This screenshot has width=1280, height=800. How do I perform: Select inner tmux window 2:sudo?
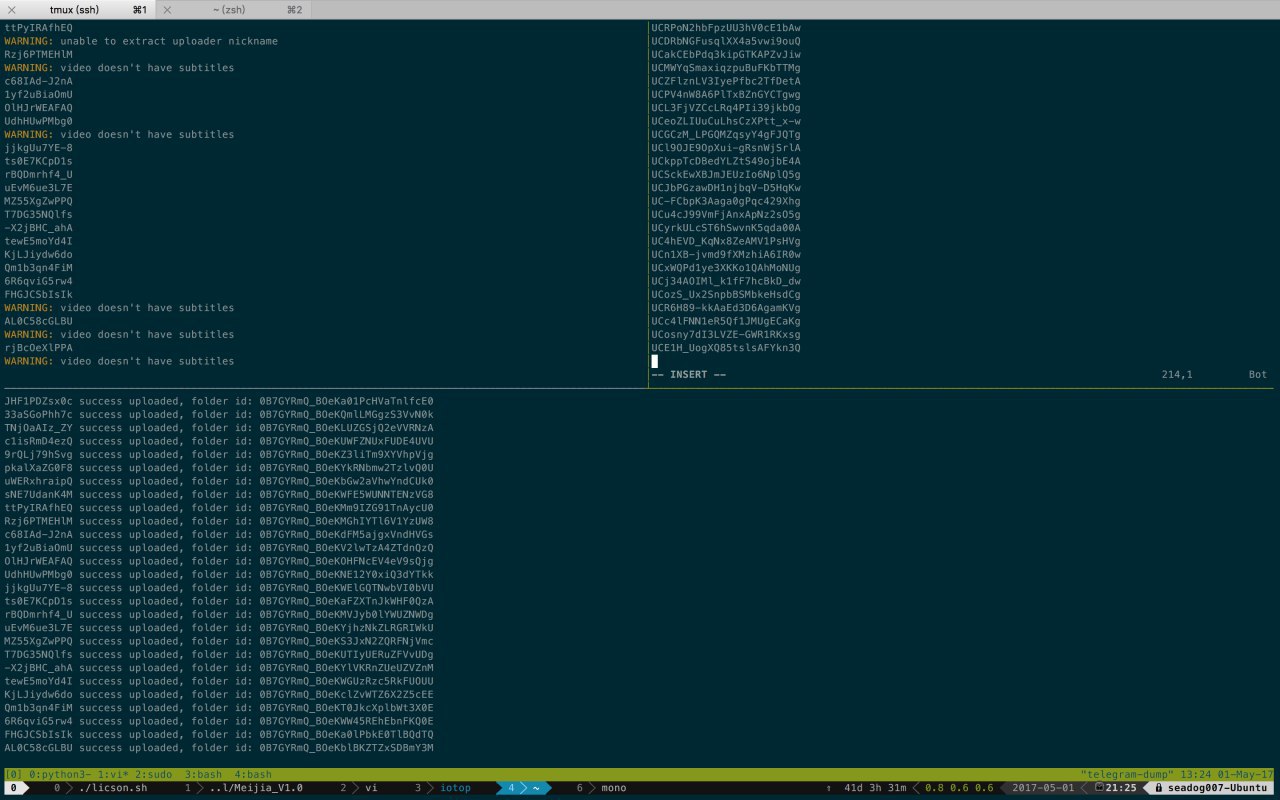pos(153,774)
